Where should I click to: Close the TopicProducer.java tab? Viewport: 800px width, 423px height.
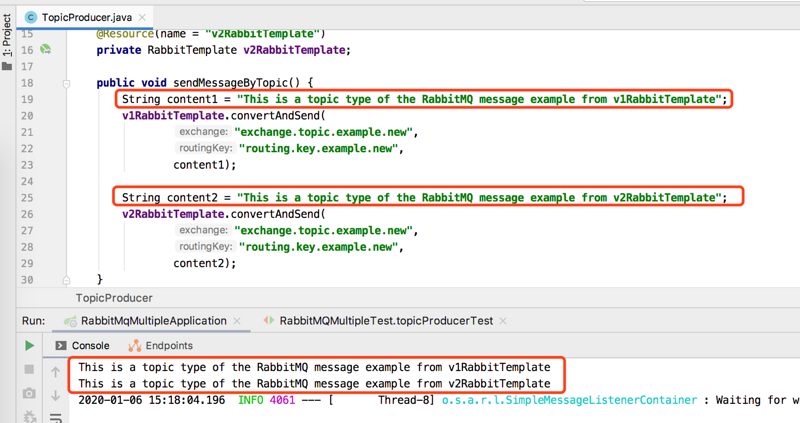pos(142,17)
